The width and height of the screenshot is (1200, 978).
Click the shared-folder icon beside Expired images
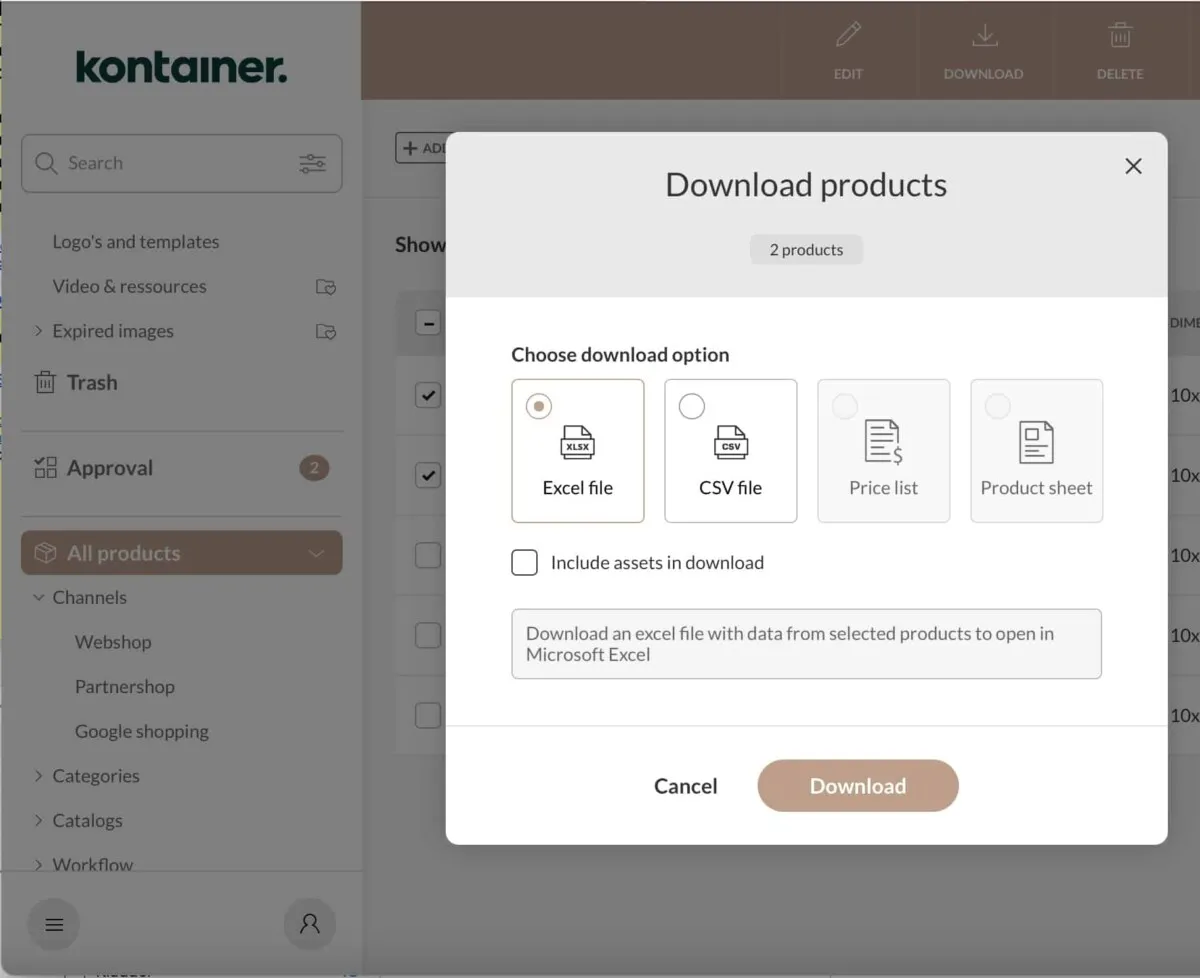(326, 331)
